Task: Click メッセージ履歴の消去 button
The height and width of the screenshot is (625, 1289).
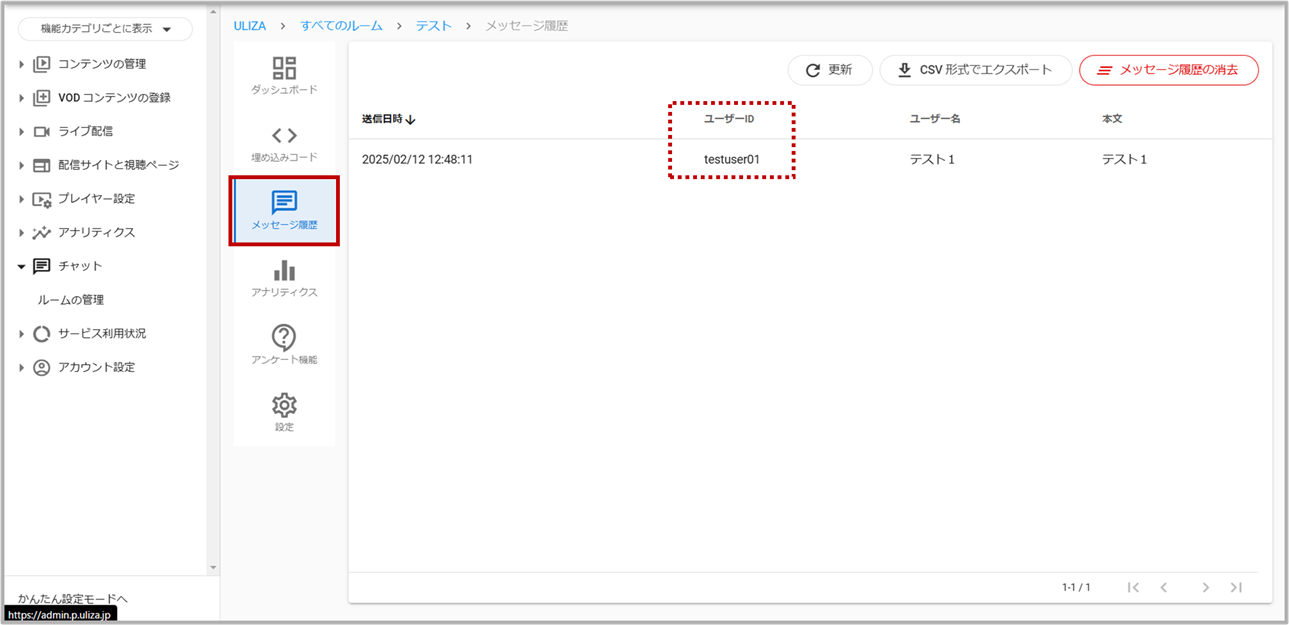Action: pyautogui.click(x=1169, y=70)
